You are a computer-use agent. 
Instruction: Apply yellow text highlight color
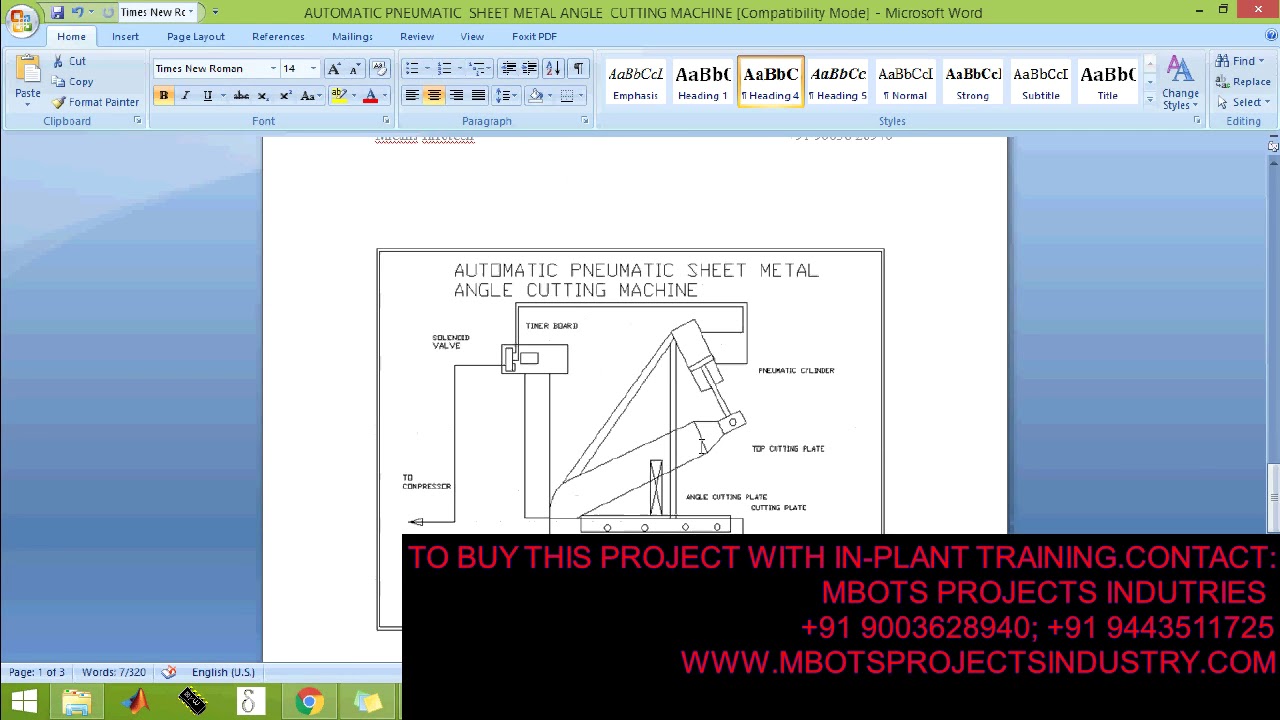click(x=338, y=96)
